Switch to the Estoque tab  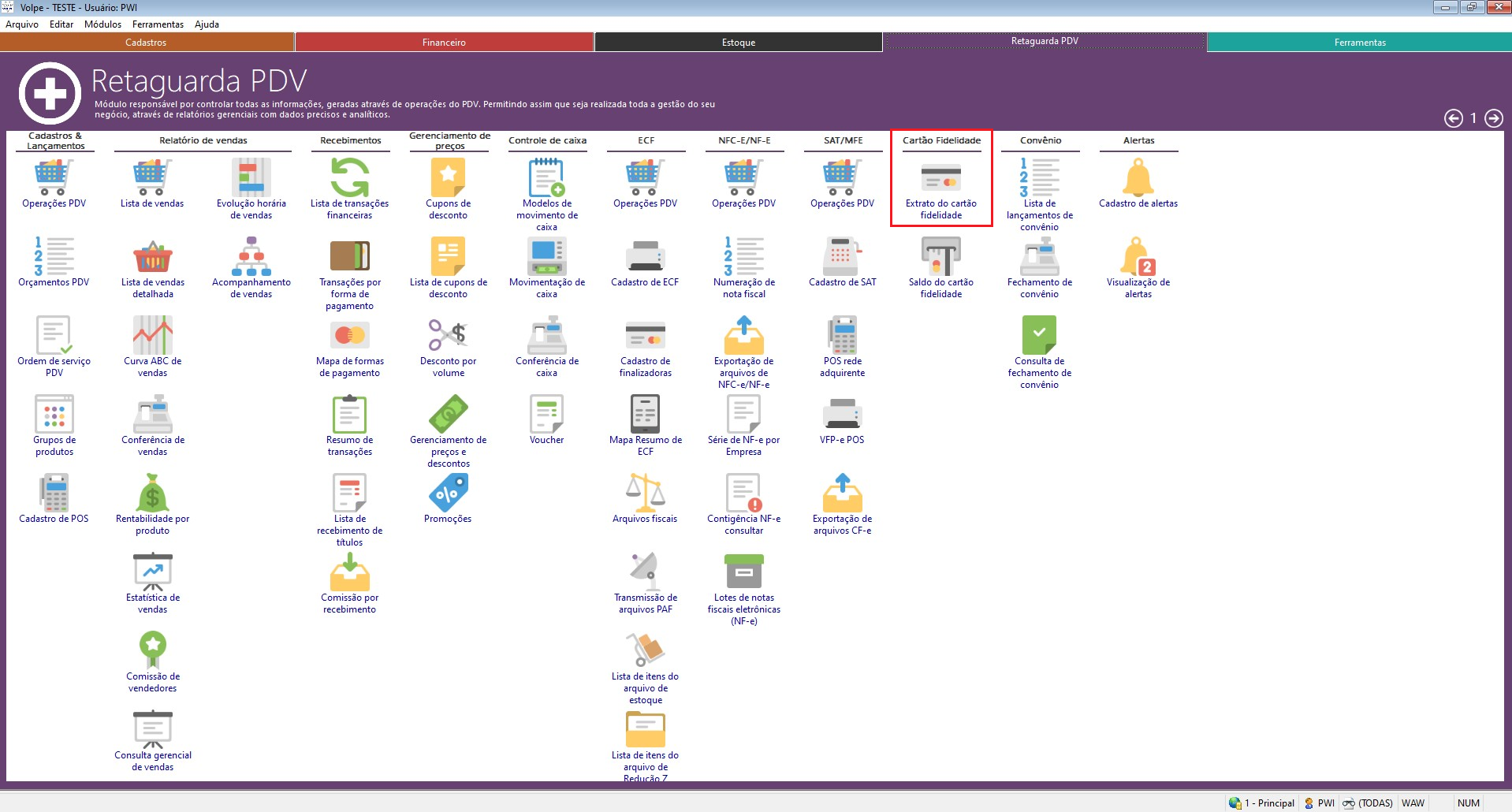tap(738, 43)
